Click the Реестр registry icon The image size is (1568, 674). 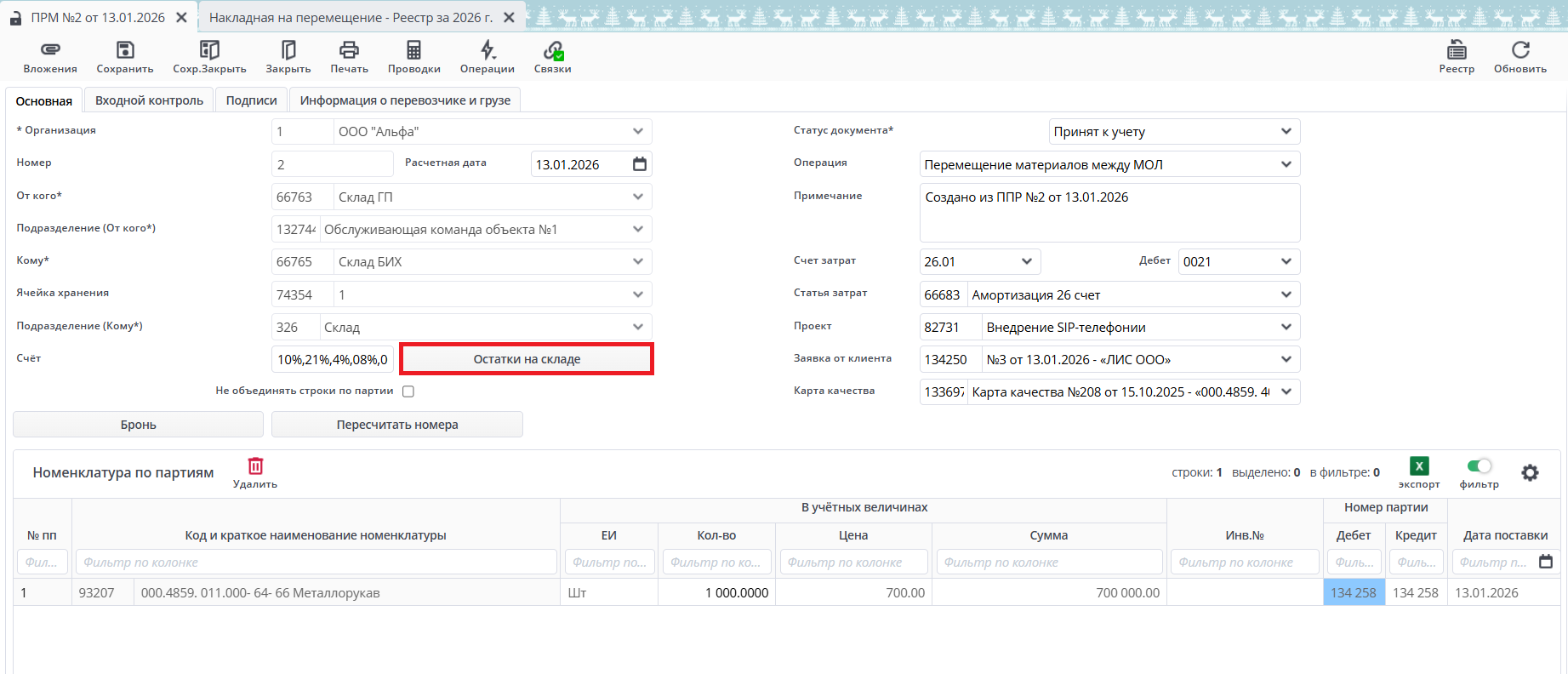[x=1457, y=50]
